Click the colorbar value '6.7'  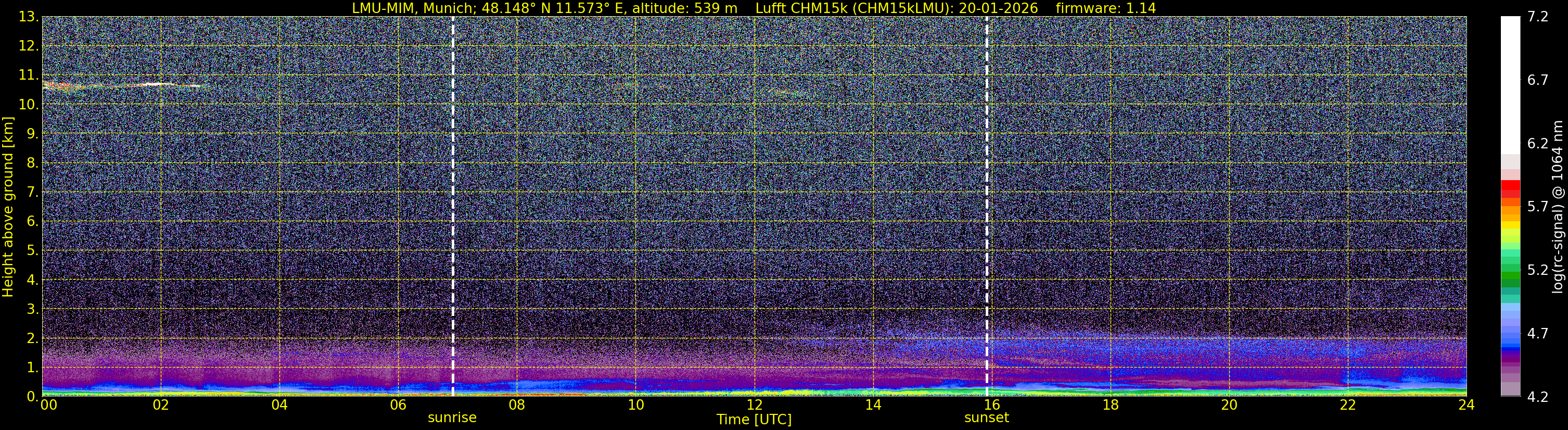pyautogui.click(x=1538, y=80)
